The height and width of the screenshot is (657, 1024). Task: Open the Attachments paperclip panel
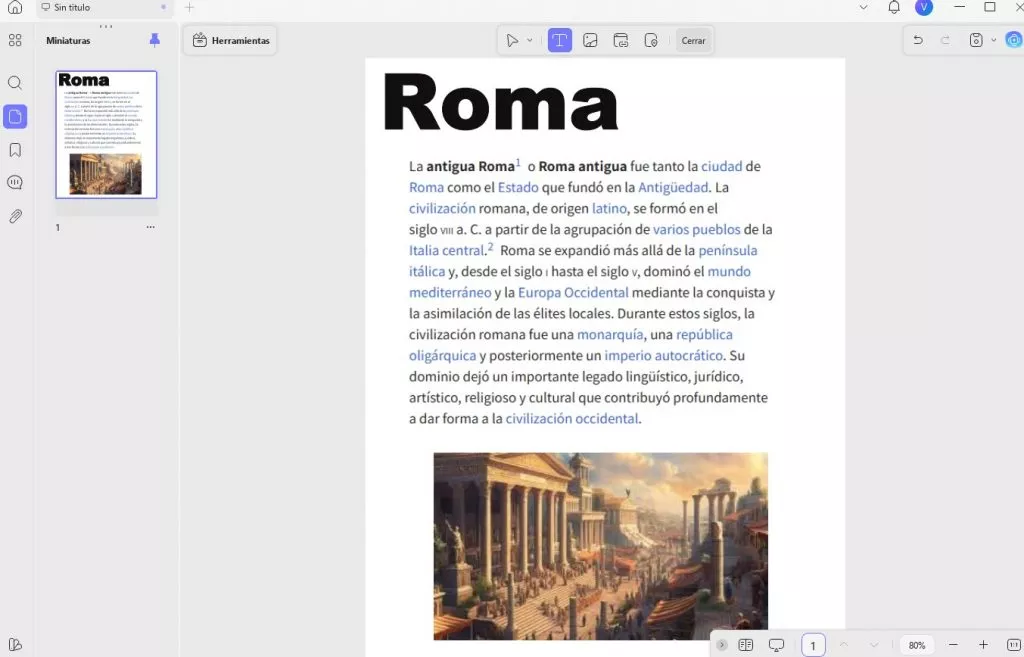[15, 216]
